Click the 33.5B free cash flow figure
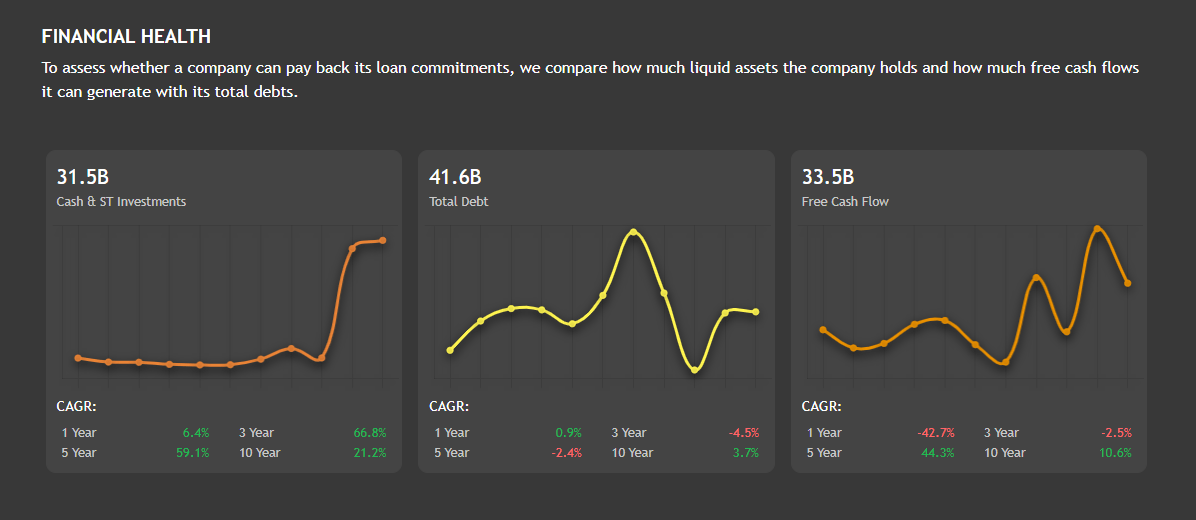 click(828, 178)
